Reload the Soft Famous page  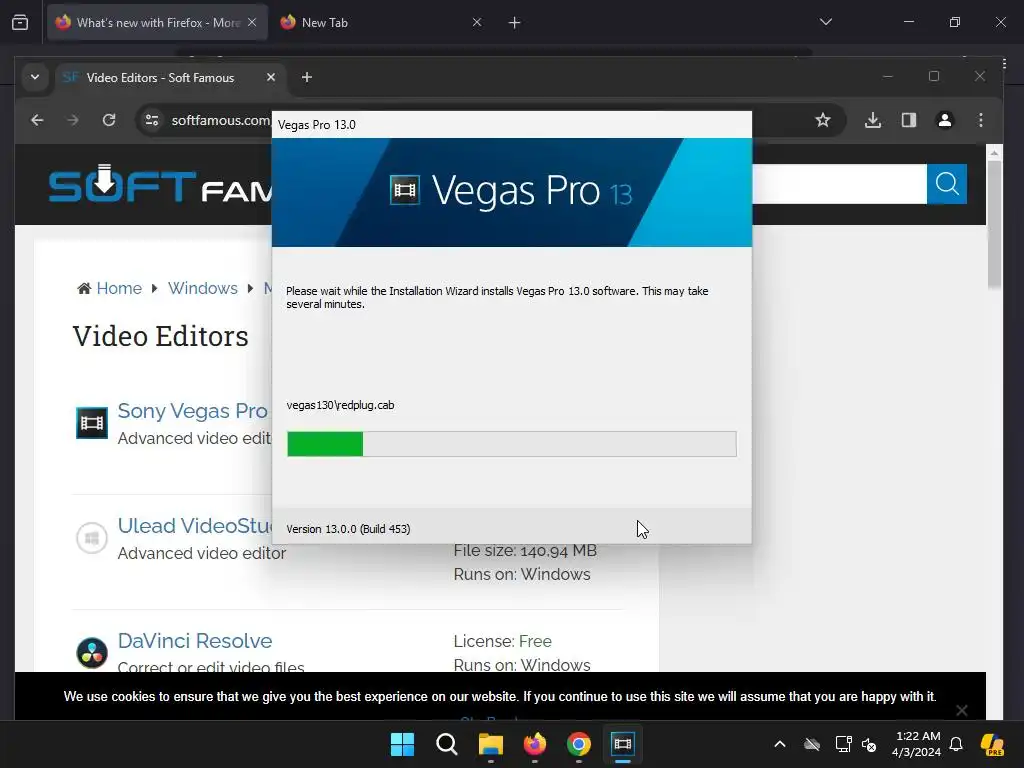(x=109, y=120)
